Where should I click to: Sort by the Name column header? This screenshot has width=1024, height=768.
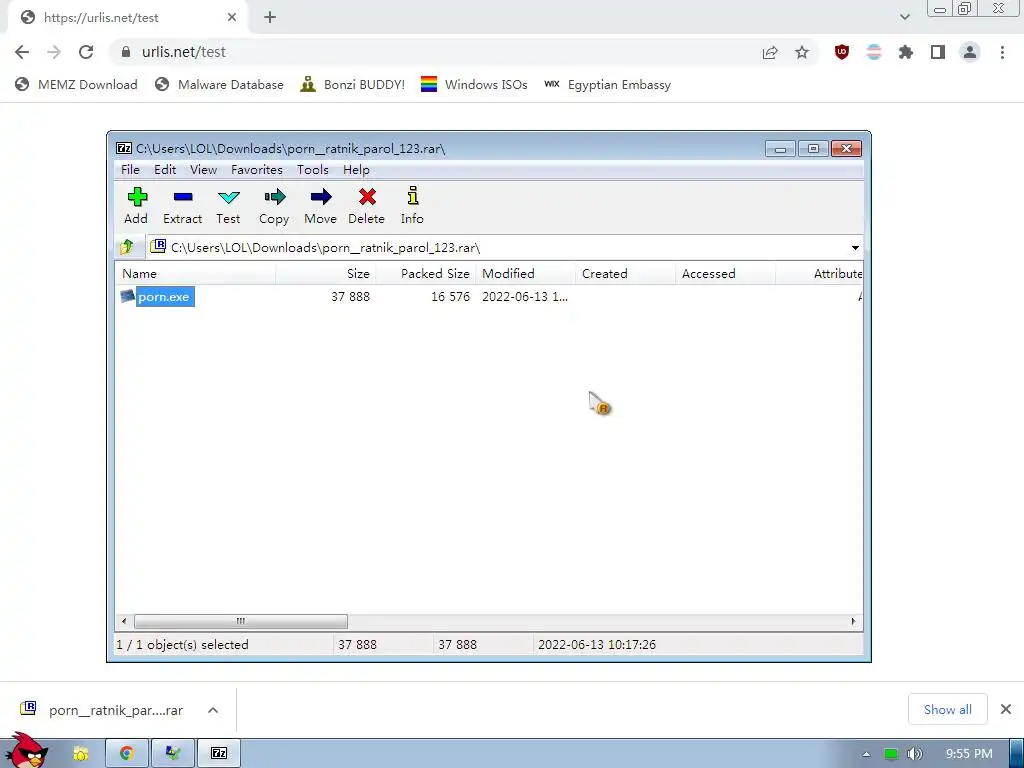(195, 274)
